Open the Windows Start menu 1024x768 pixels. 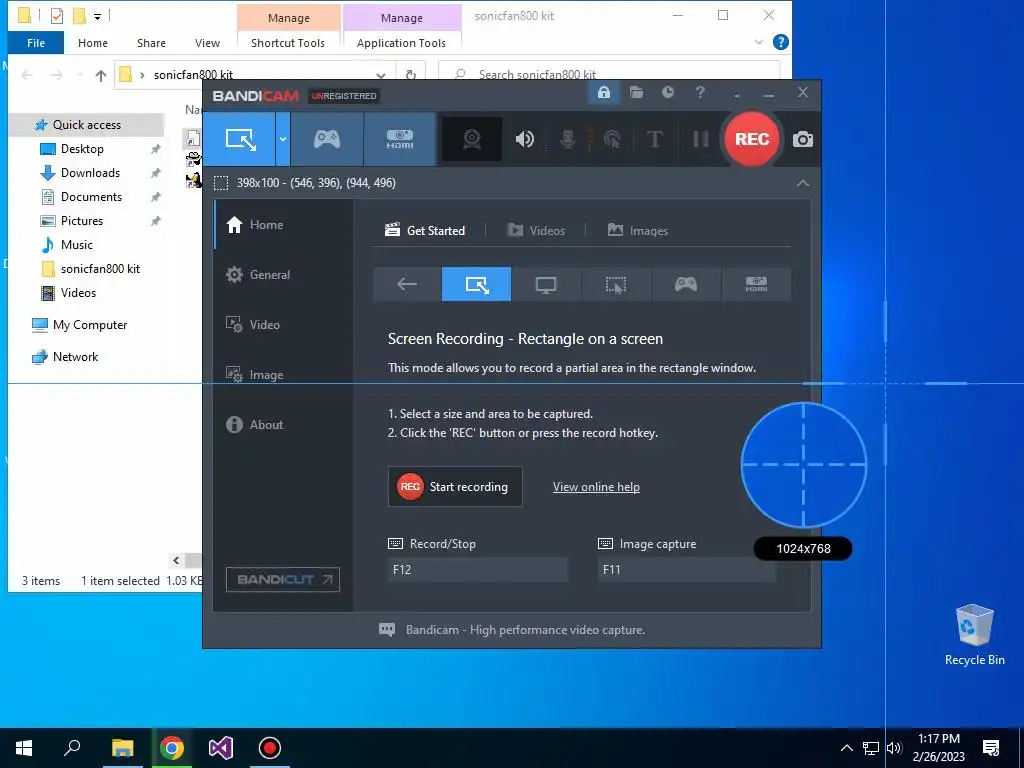coord(24,748)
